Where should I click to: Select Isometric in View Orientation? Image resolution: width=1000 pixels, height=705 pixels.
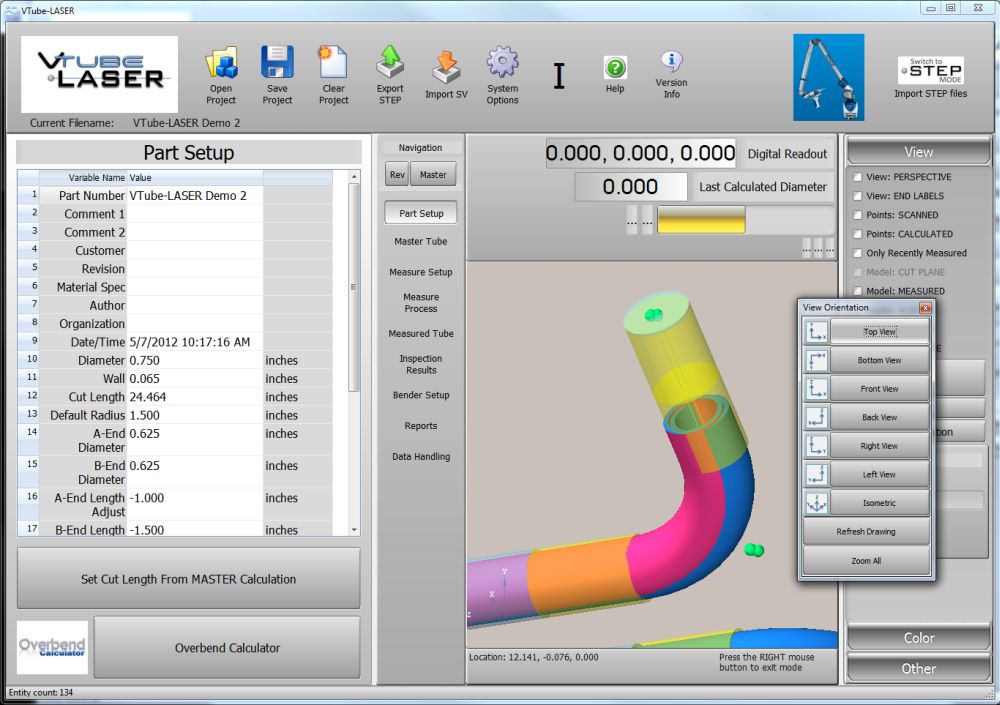click(x=879, y=503)
